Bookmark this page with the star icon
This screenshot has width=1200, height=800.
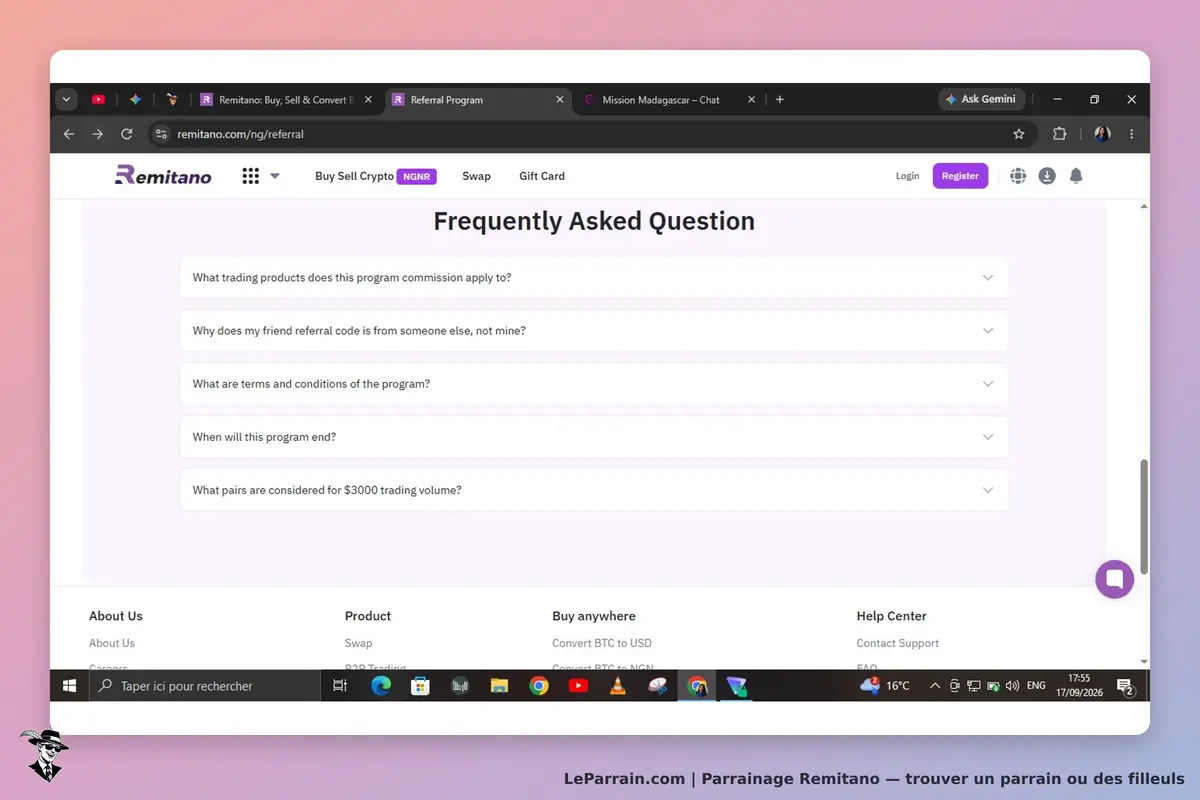pos(1019,134)
